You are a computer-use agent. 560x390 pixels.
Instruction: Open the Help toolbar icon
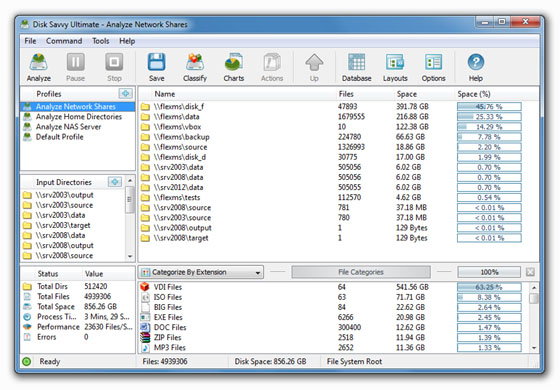pyautogui.click(x=476, y=68)
